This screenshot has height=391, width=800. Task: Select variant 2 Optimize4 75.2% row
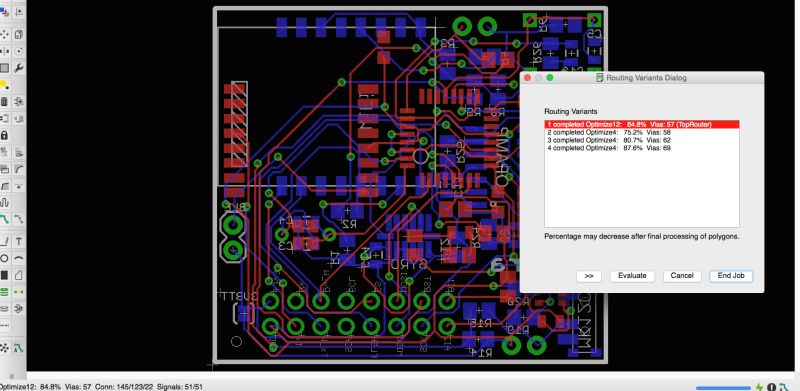[x=642, y=132]
